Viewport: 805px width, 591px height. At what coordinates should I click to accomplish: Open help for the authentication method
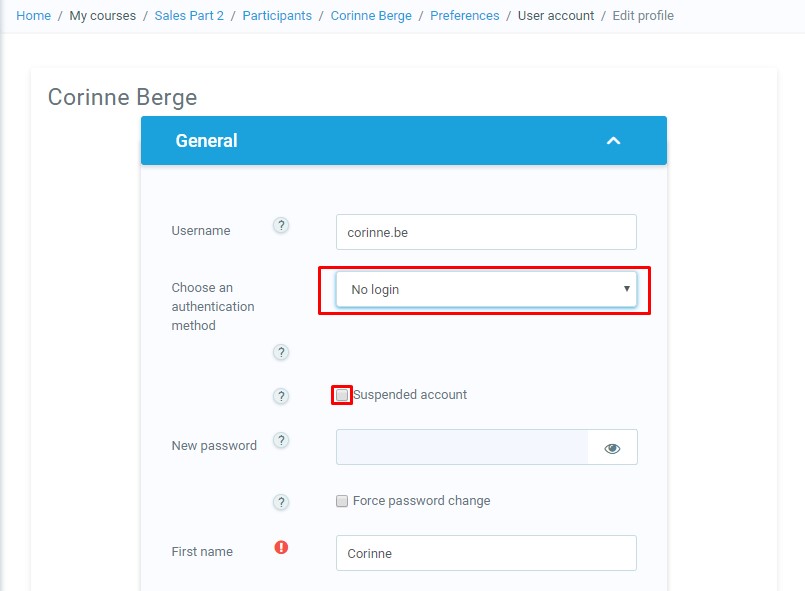(x=281, y=352)
